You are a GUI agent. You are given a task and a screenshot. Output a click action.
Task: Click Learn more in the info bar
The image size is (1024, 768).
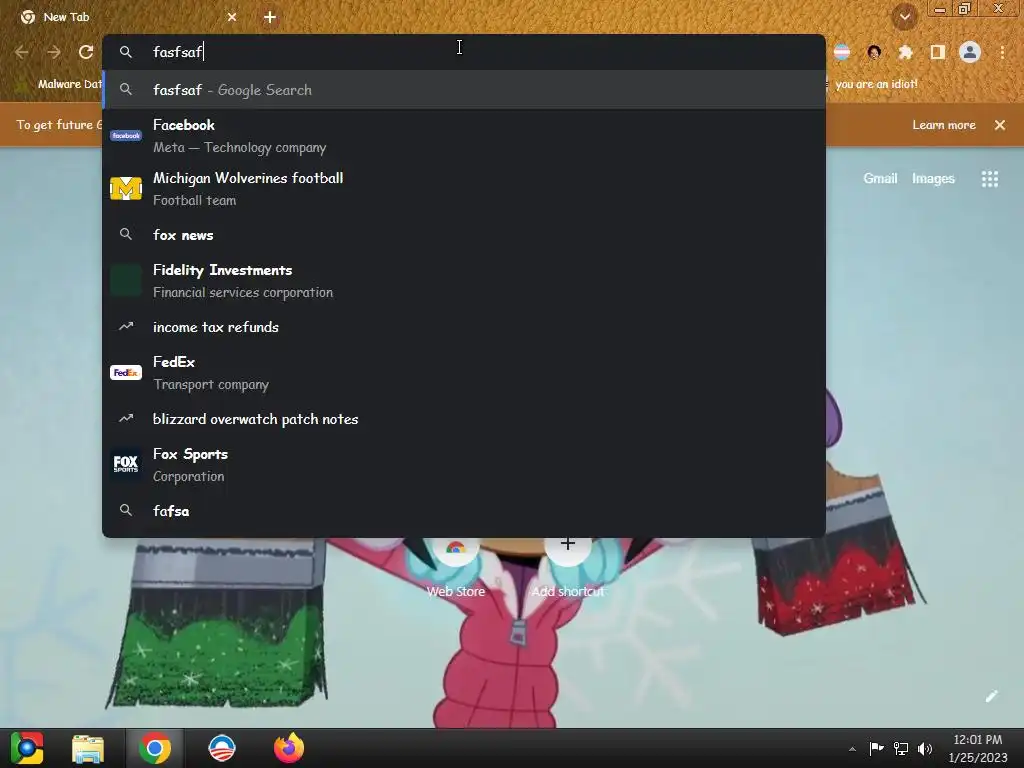coord(944,125)
